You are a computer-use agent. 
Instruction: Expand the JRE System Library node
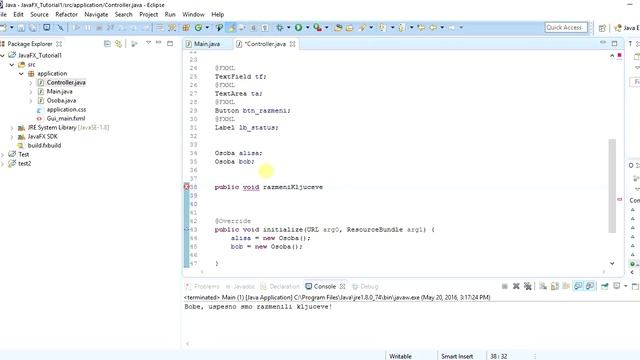click(x=12, y=128)
